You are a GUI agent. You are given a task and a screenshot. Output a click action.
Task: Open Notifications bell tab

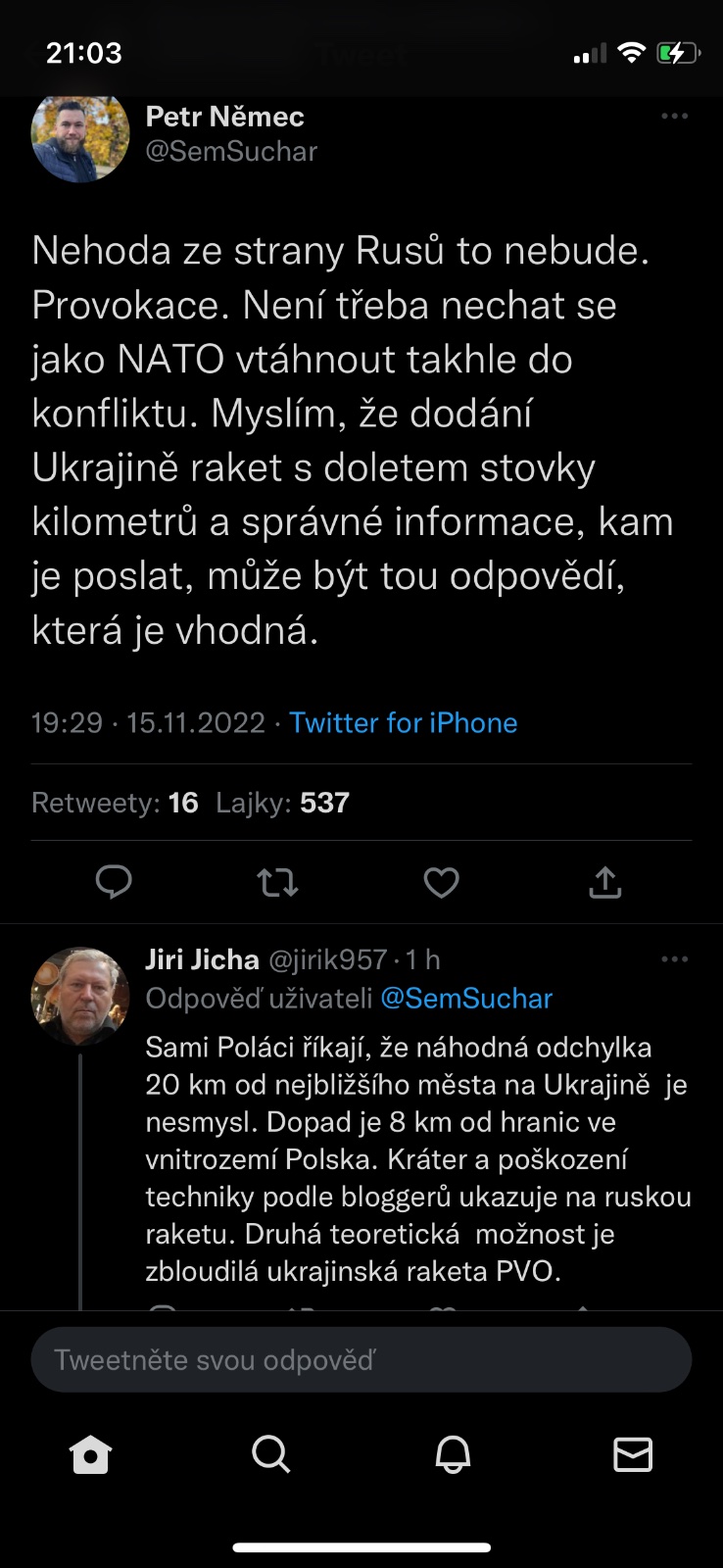click(x=453, y=1455)
